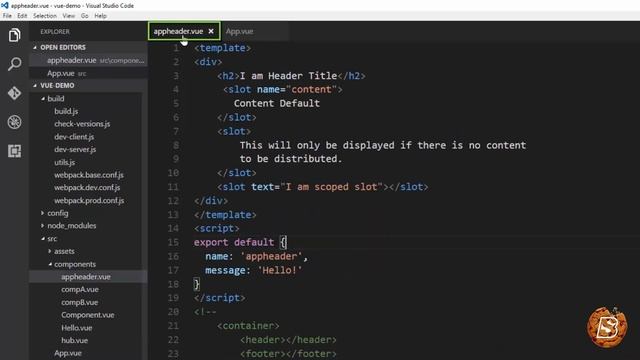640x360 pixels.
Task: Open the View menu
Action: [69, 16]
